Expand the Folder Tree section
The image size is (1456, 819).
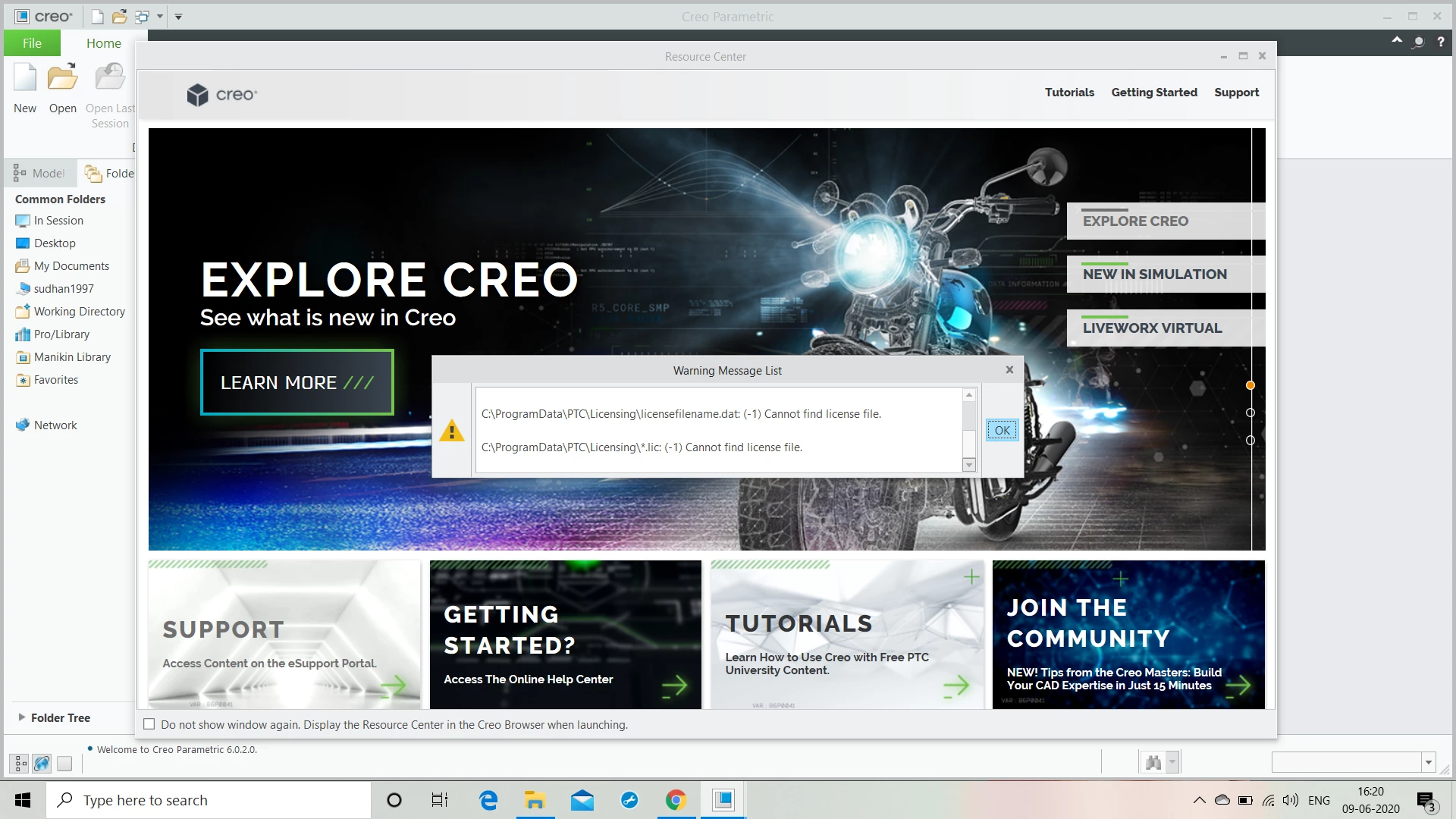tap(22, 717)
